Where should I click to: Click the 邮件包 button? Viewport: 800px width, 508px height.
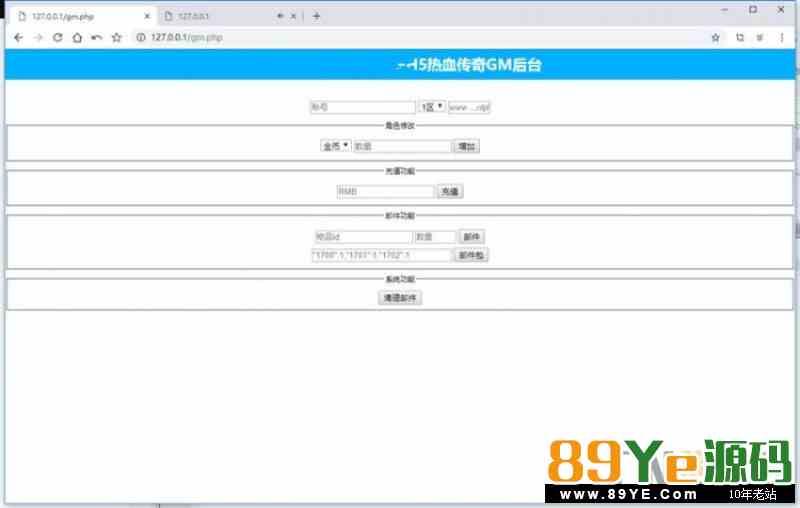[471, 255]
